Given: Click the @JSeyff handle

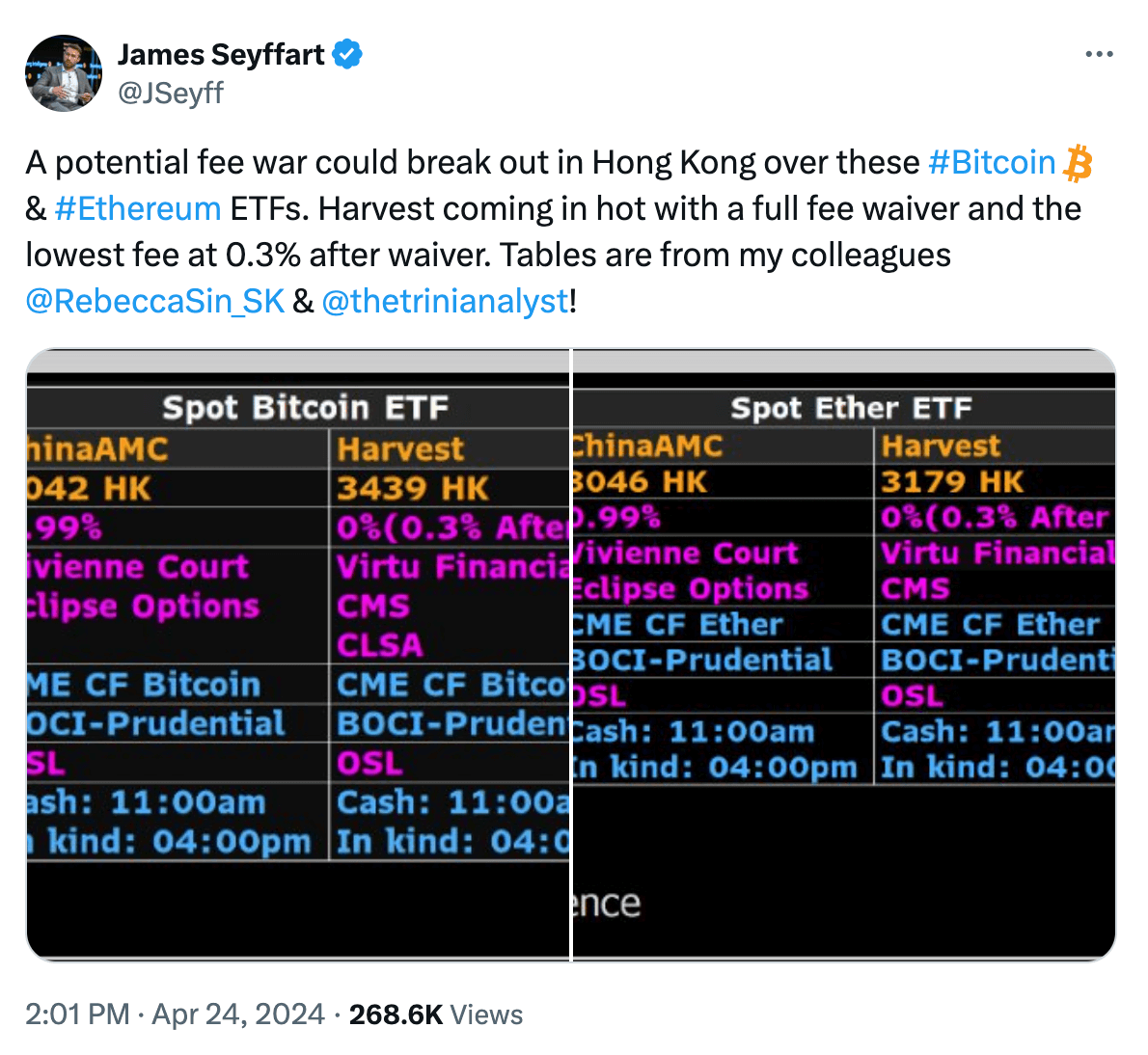Looking at the screenshot, I should pos(170,94).
